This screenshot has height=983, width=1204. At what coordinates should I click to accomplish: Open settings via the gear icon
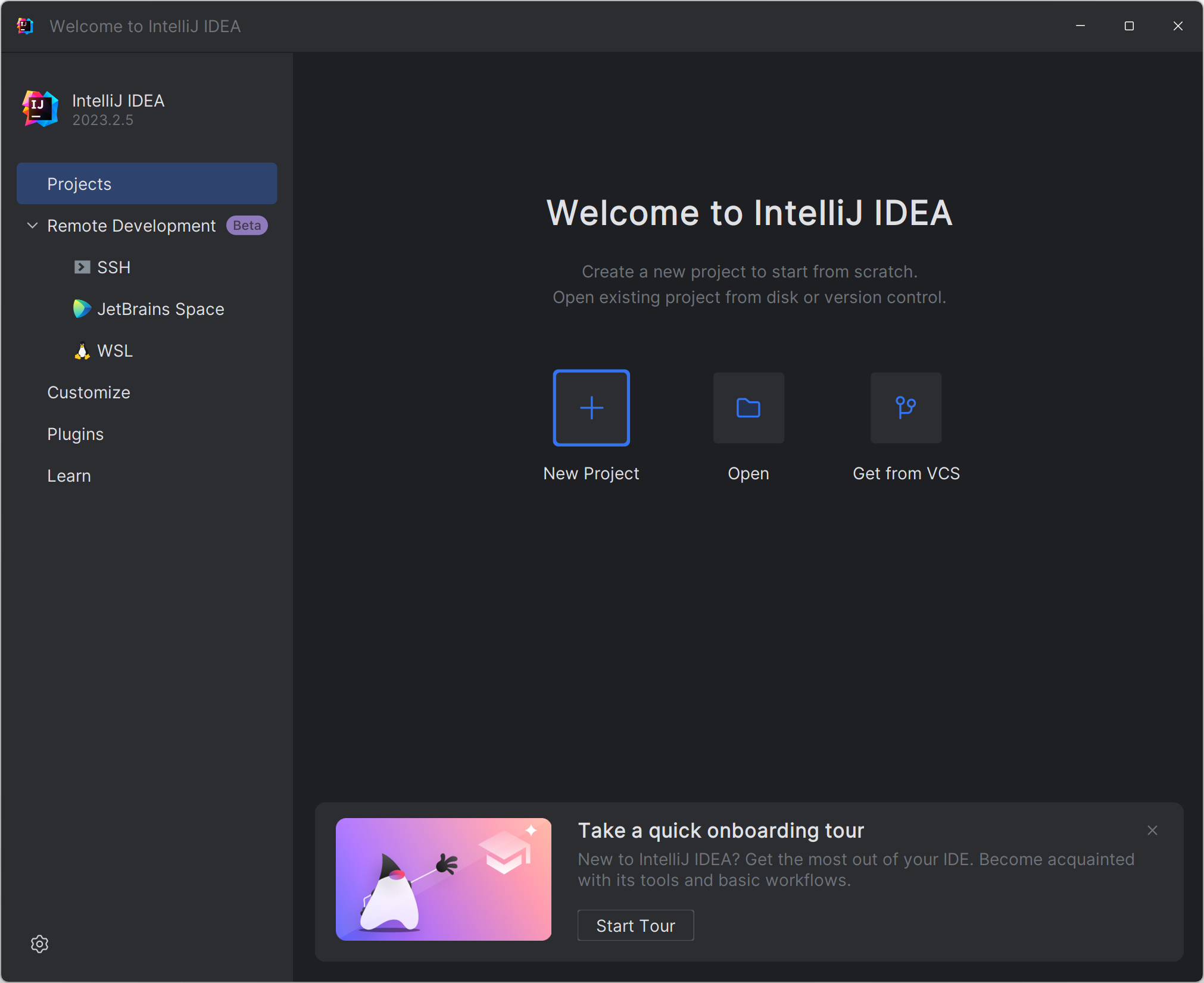click(39, 944)
